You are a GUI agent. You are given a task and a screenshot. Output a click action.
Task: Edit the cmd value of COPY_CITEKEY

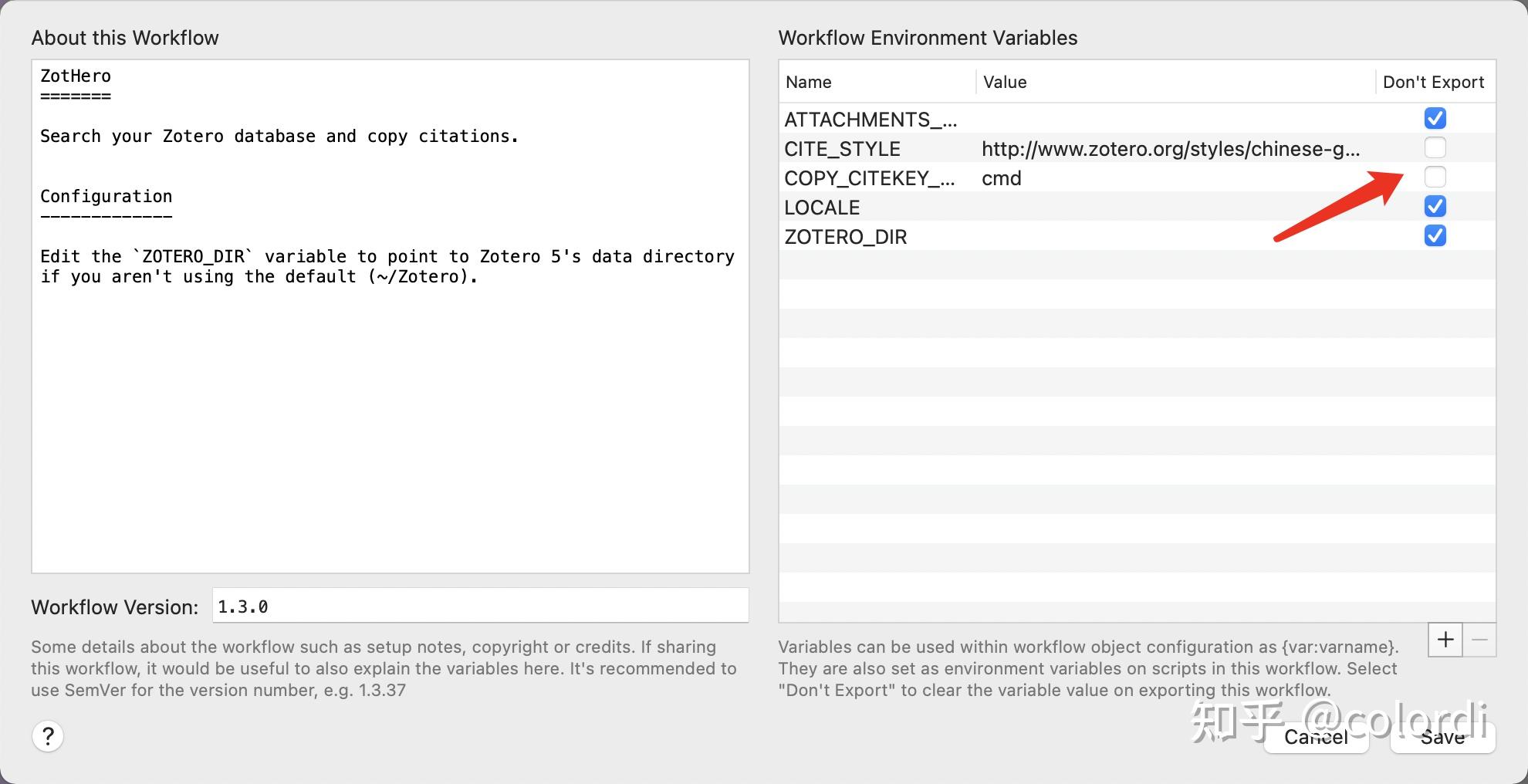click(x=1002, y=178)
